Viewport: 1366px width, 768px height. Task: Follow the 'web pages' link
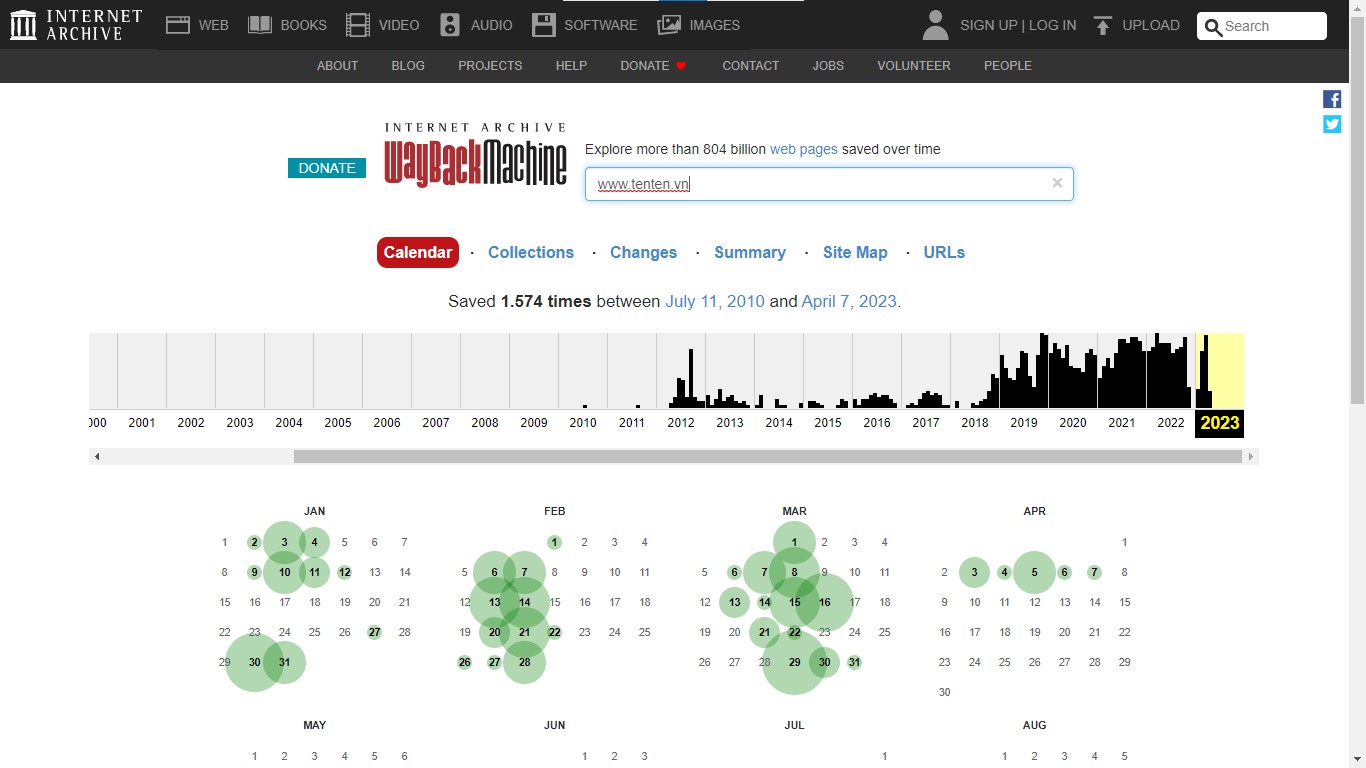tap(804, 149)
